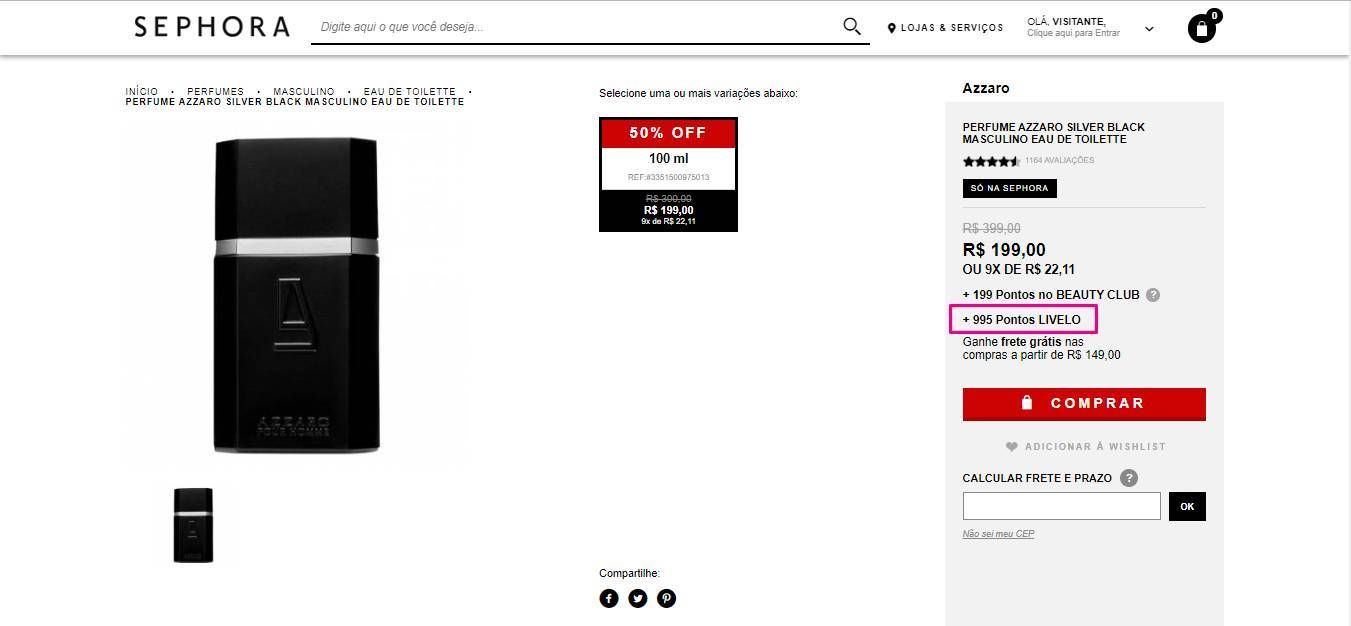Click the Sephora logo

coord(212,27)
